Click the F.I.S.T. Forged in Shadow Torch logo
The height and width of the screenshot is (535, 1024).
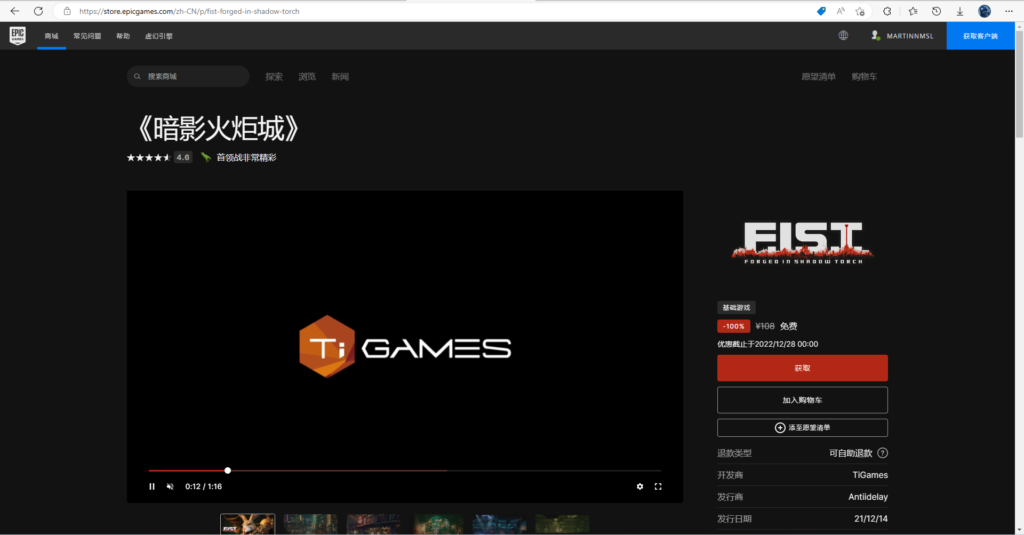point(802,243)
